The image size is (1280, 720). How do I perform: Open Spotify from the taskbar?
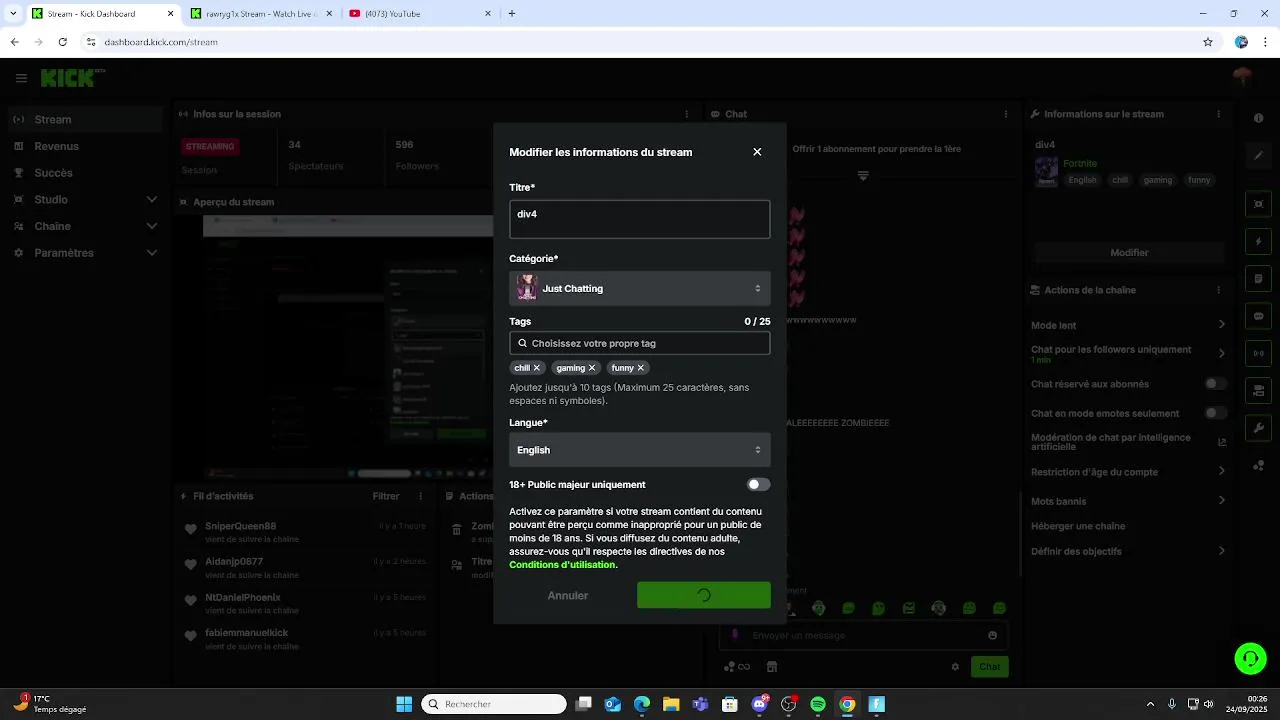pos(818,704)
